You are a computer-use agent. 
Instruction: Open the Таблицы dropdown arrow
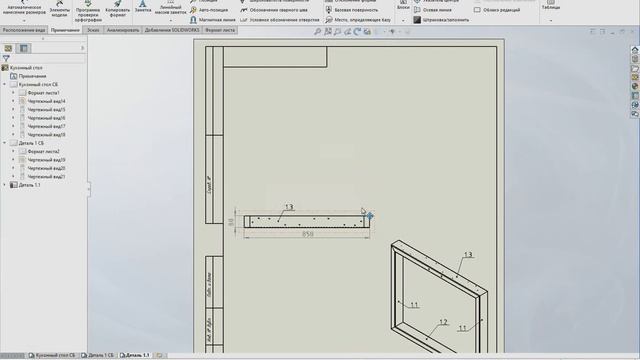[x=551, y=20]
